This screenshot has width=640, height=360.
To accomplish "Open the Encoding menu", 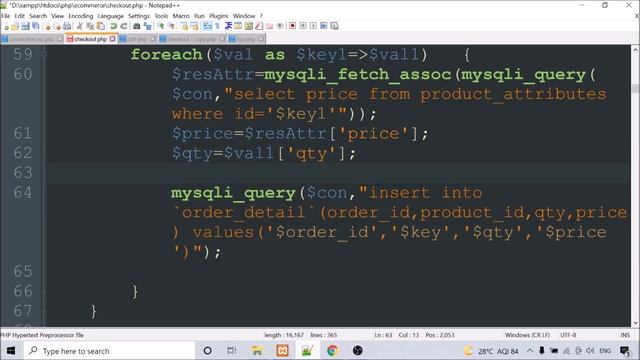I will [x=81, y=16].
